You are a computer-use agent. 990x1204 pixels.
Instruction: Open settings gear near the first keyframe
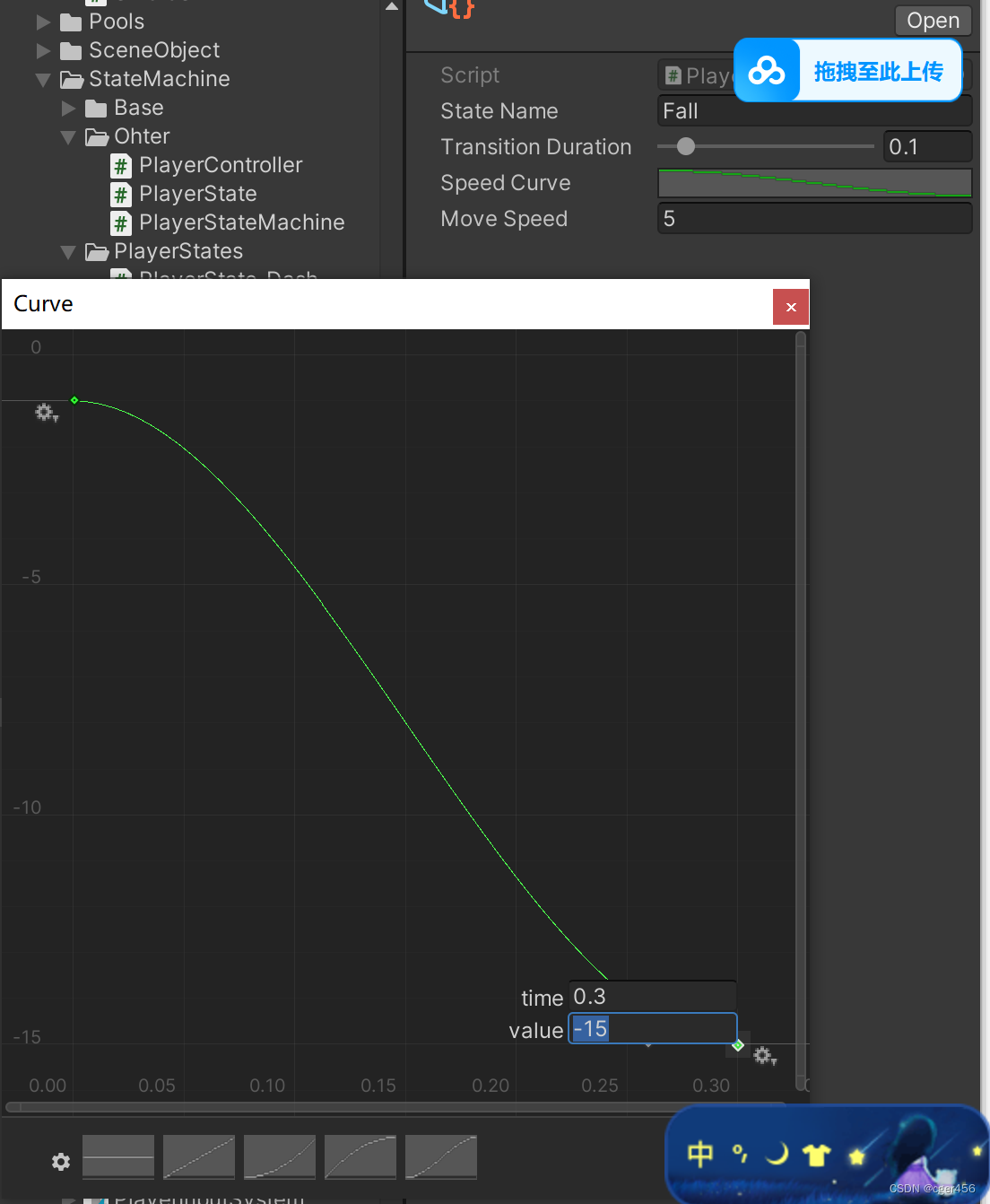tap(44, 412)
